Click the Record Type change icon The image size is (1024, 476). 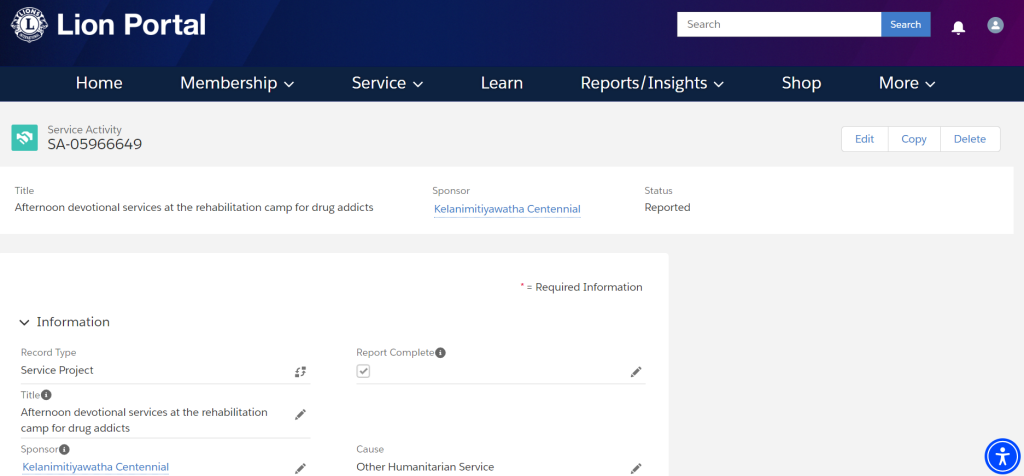(x=300, y=372)
